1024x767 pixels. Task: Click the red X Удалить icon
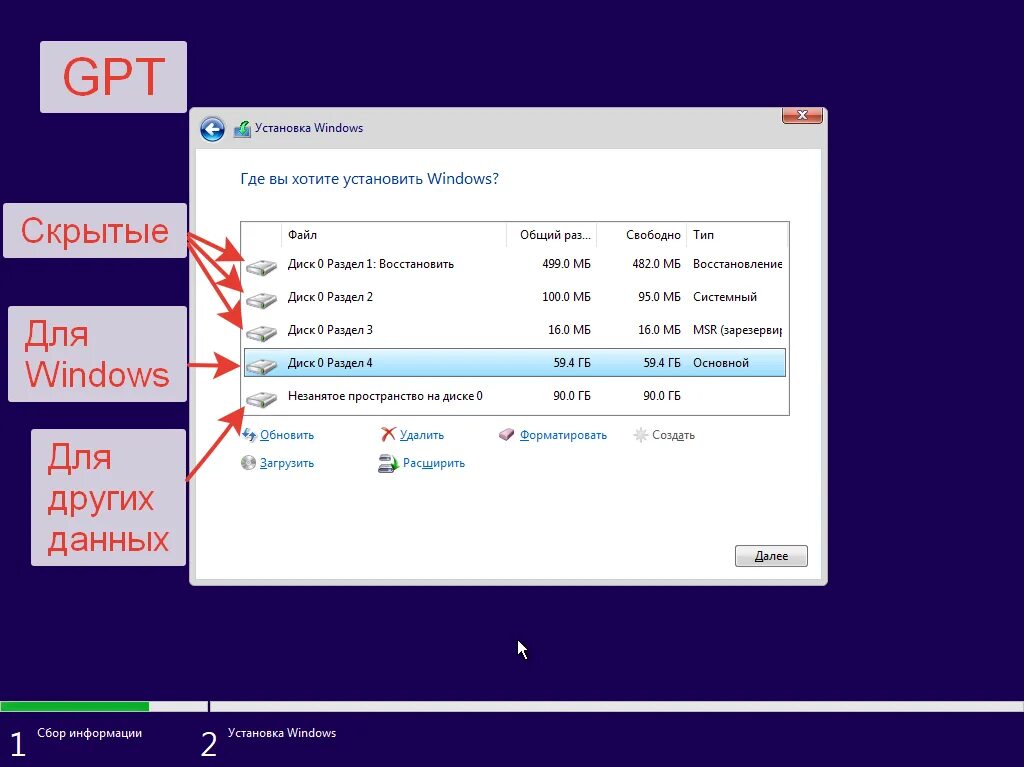[388, 435]
